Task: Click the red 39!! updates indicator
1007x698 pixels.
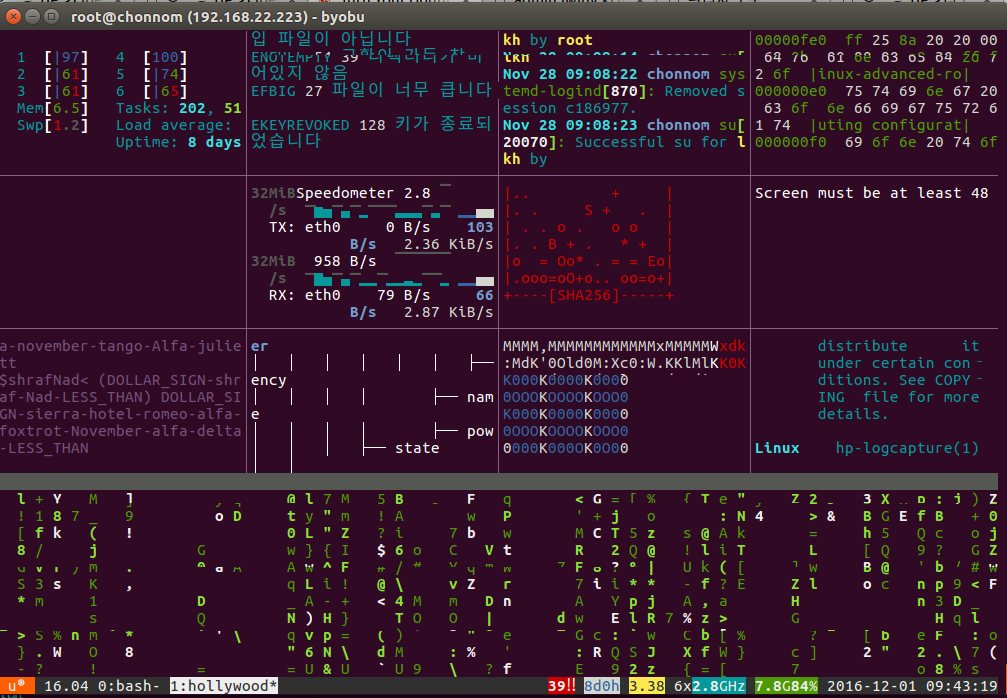Action: pos(561,686)
